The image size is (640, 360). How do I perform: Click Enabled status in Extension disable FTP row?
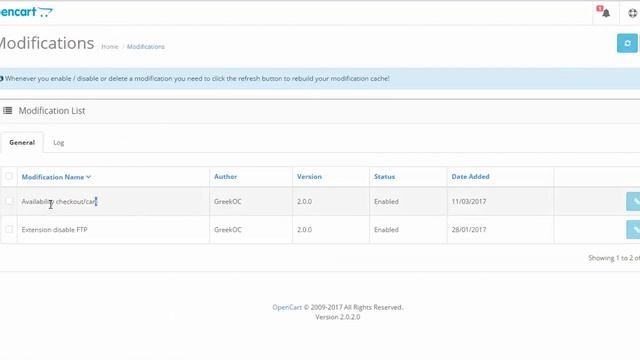(386, 229)
